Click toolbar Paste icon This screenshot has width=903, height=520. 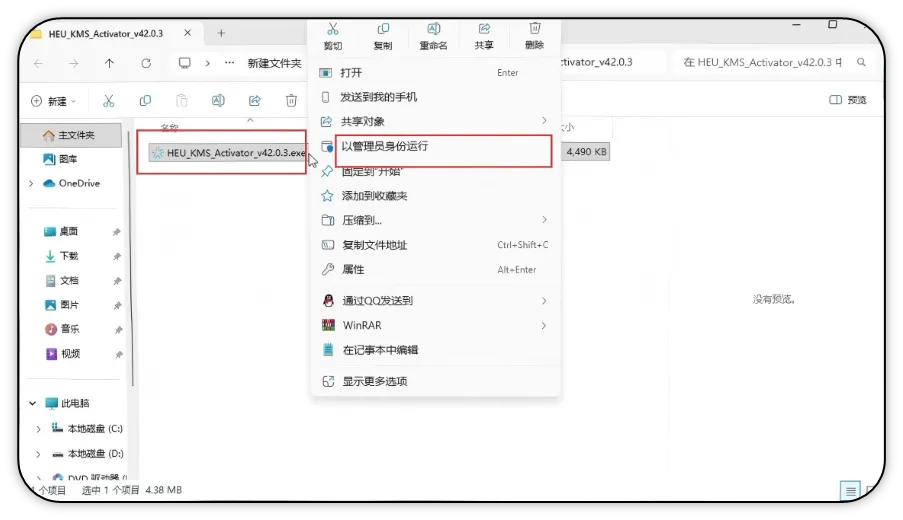(x=181, y=101)
